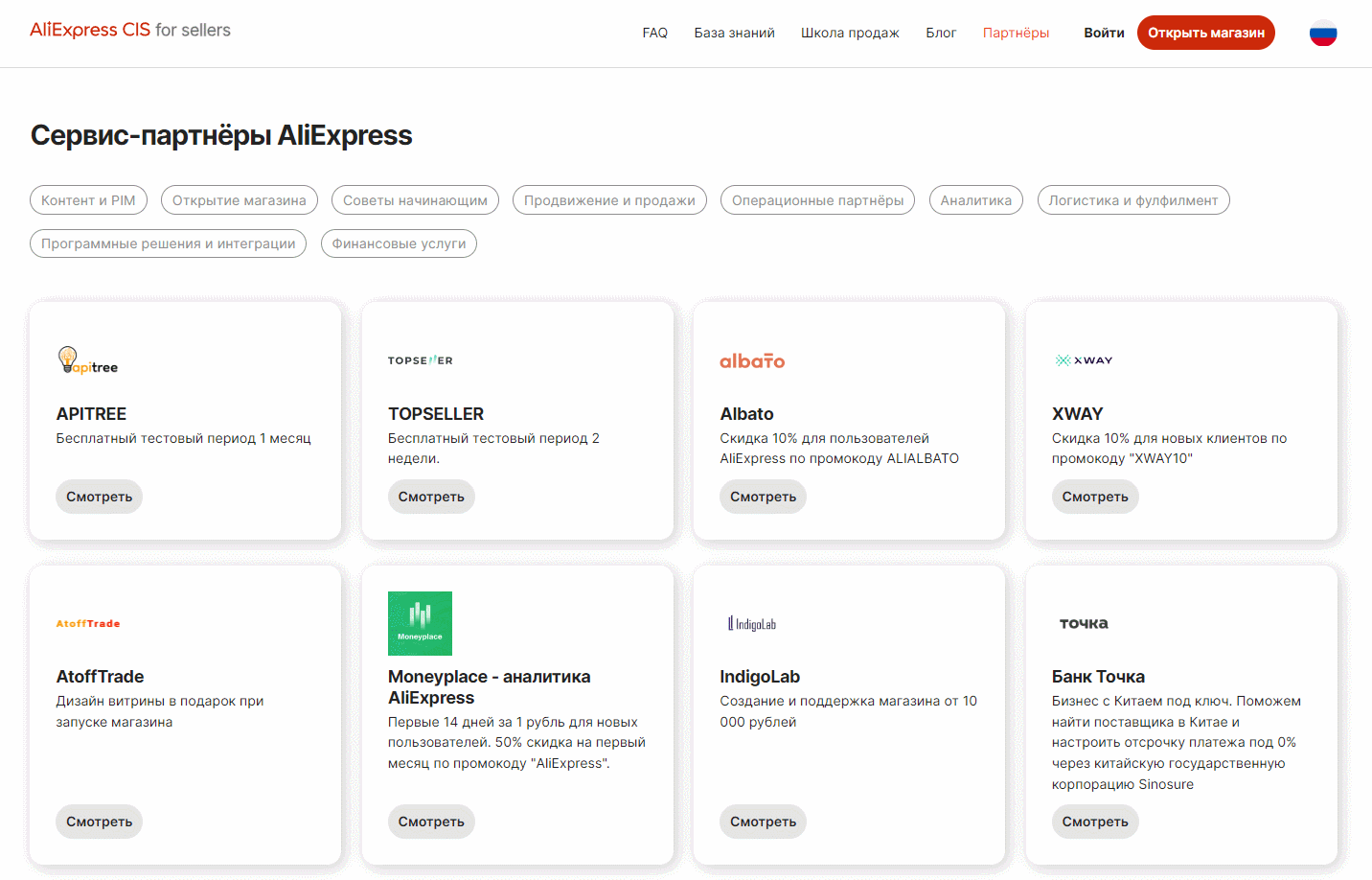Select the Аналитика filter chip
Viewport: 1372px width, 880px height.
point(976,200)
